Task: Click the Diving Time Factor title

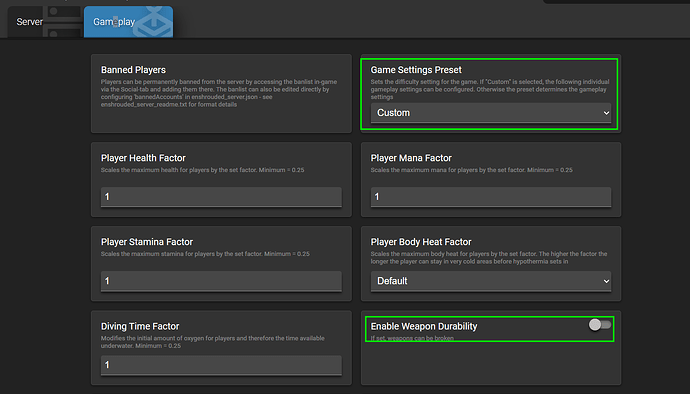Action: (140, 326)
